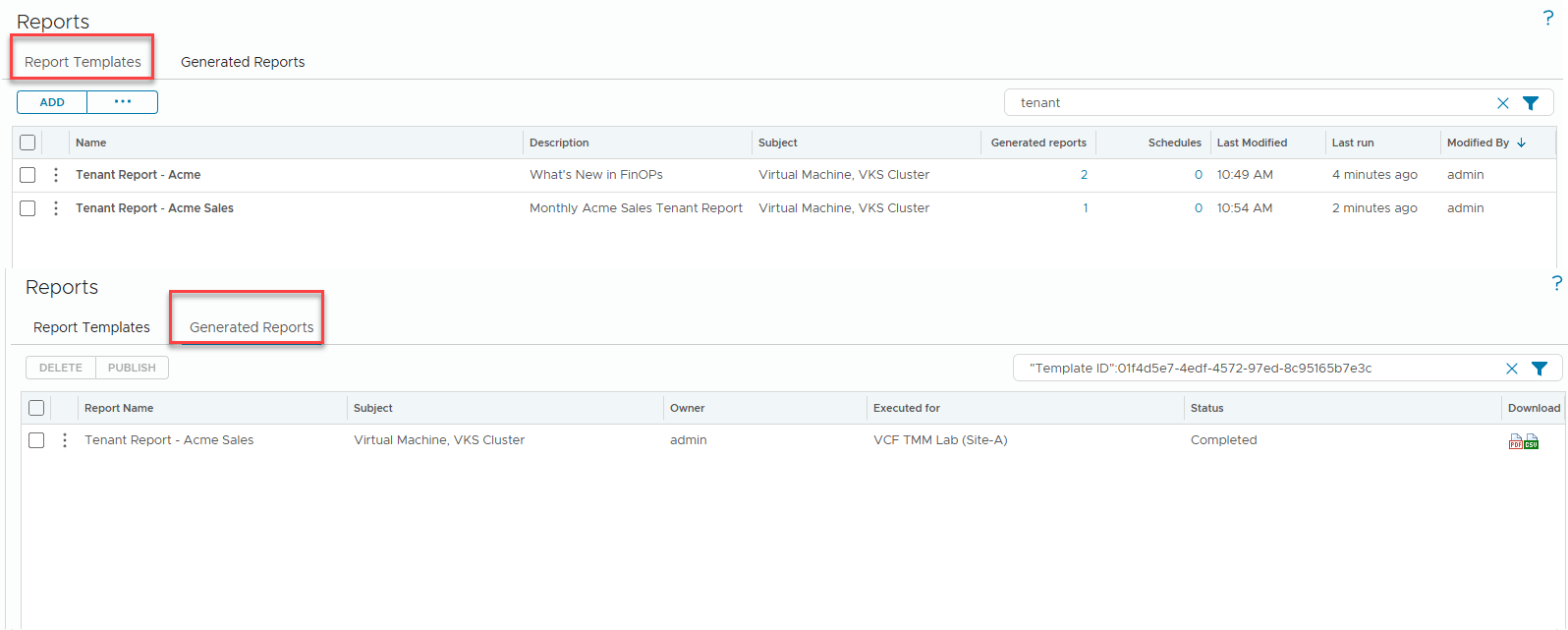Screen dimensions: 1568x630
Task: Select the Monthly Acme Sales Tenant Report row checkbox
Action: (28, 208)
